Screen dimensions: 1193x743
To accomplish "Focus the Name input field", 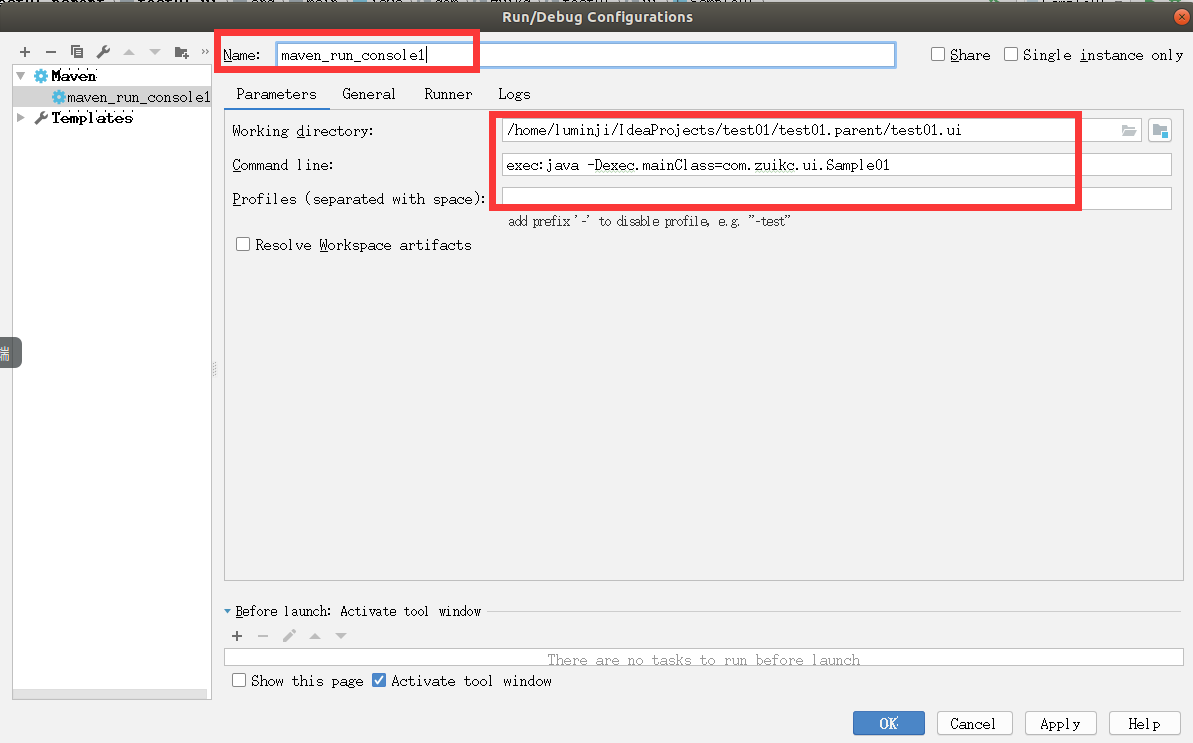I will click(x=586, y=55).
